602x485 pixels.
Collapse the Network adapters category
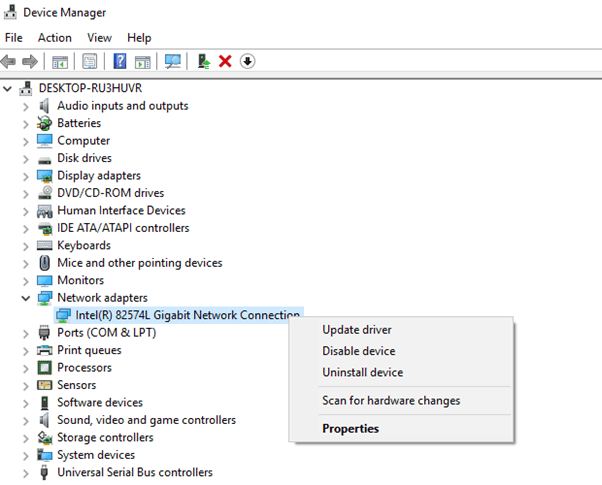(25, 298)
